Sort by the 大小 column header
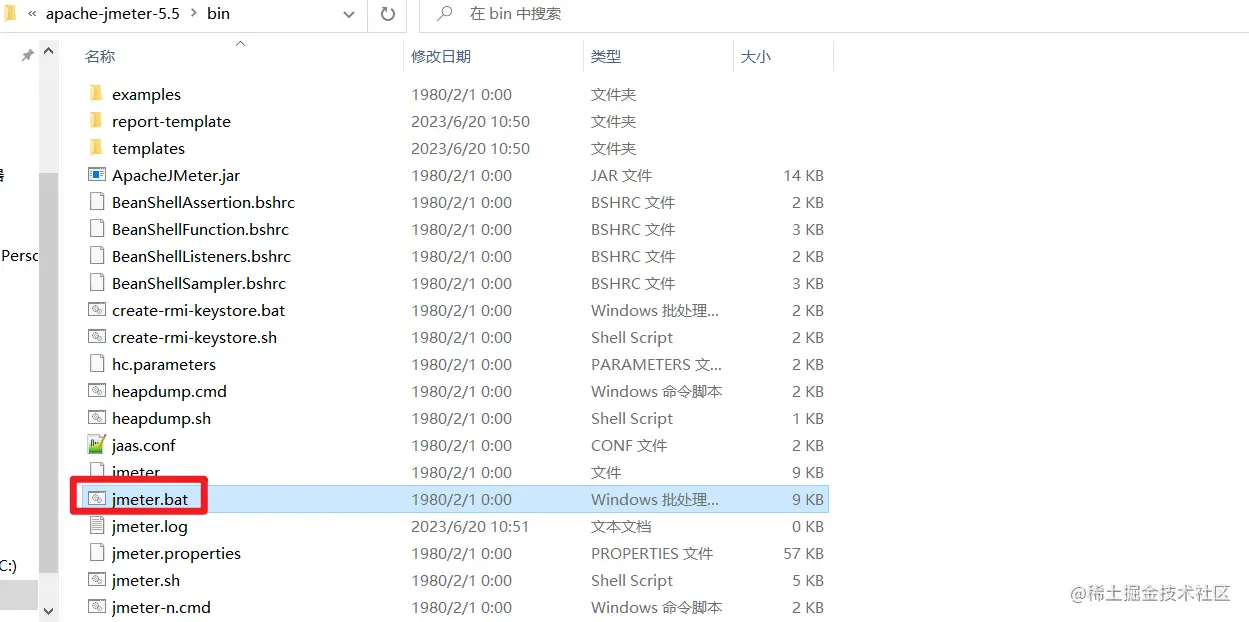The height and width of the screenshot is (622, 1249). pos(756,57)
